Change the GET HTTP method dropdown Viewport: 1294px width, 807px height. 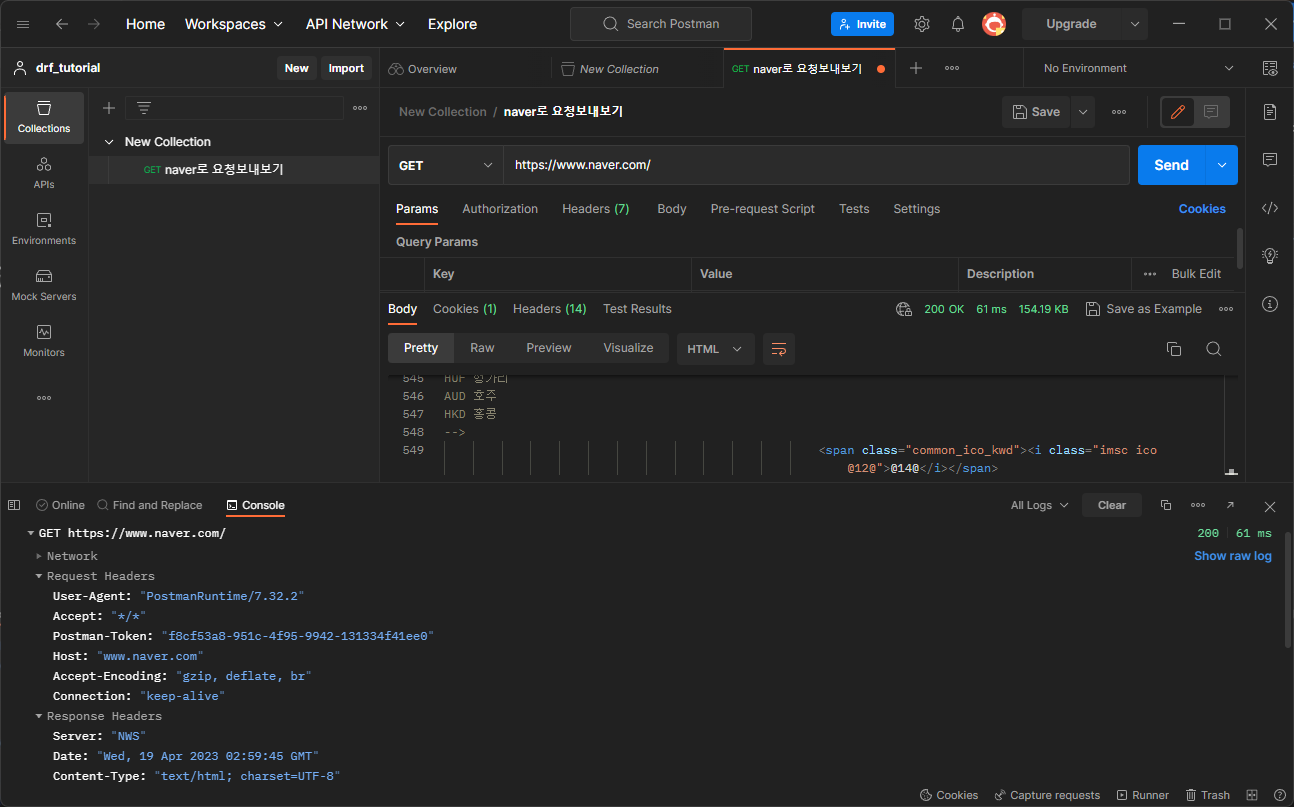(445, 165)
